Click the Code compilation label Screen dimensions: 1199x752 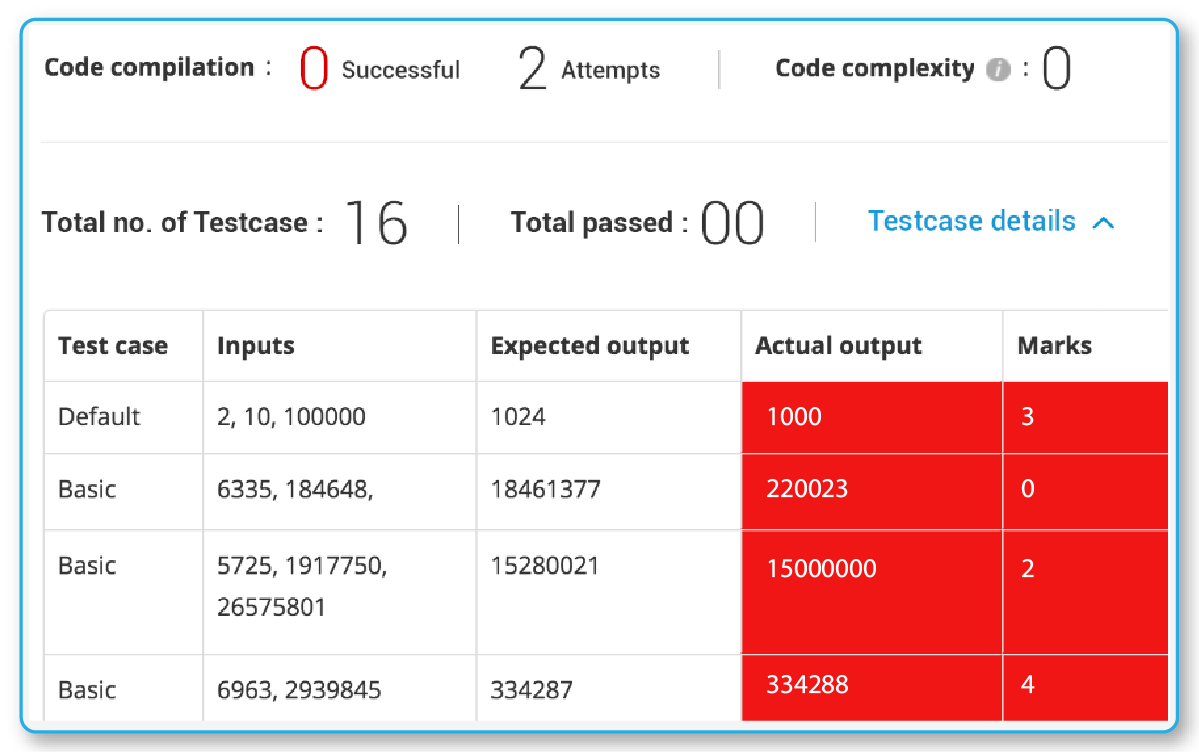pyautogui.click(x=148, y=67)
